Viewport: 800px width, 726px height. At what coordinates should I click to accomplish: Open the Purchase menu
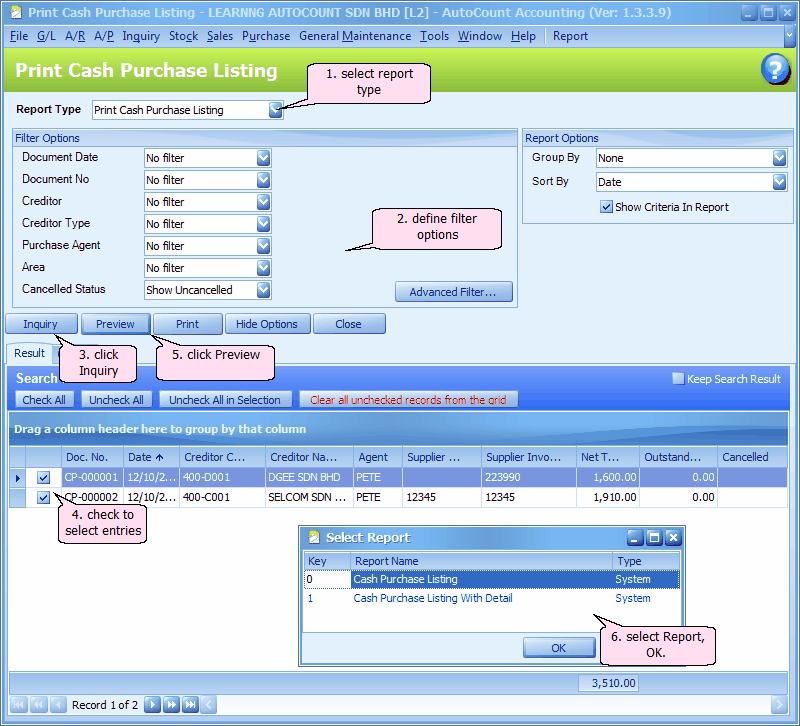266,36
